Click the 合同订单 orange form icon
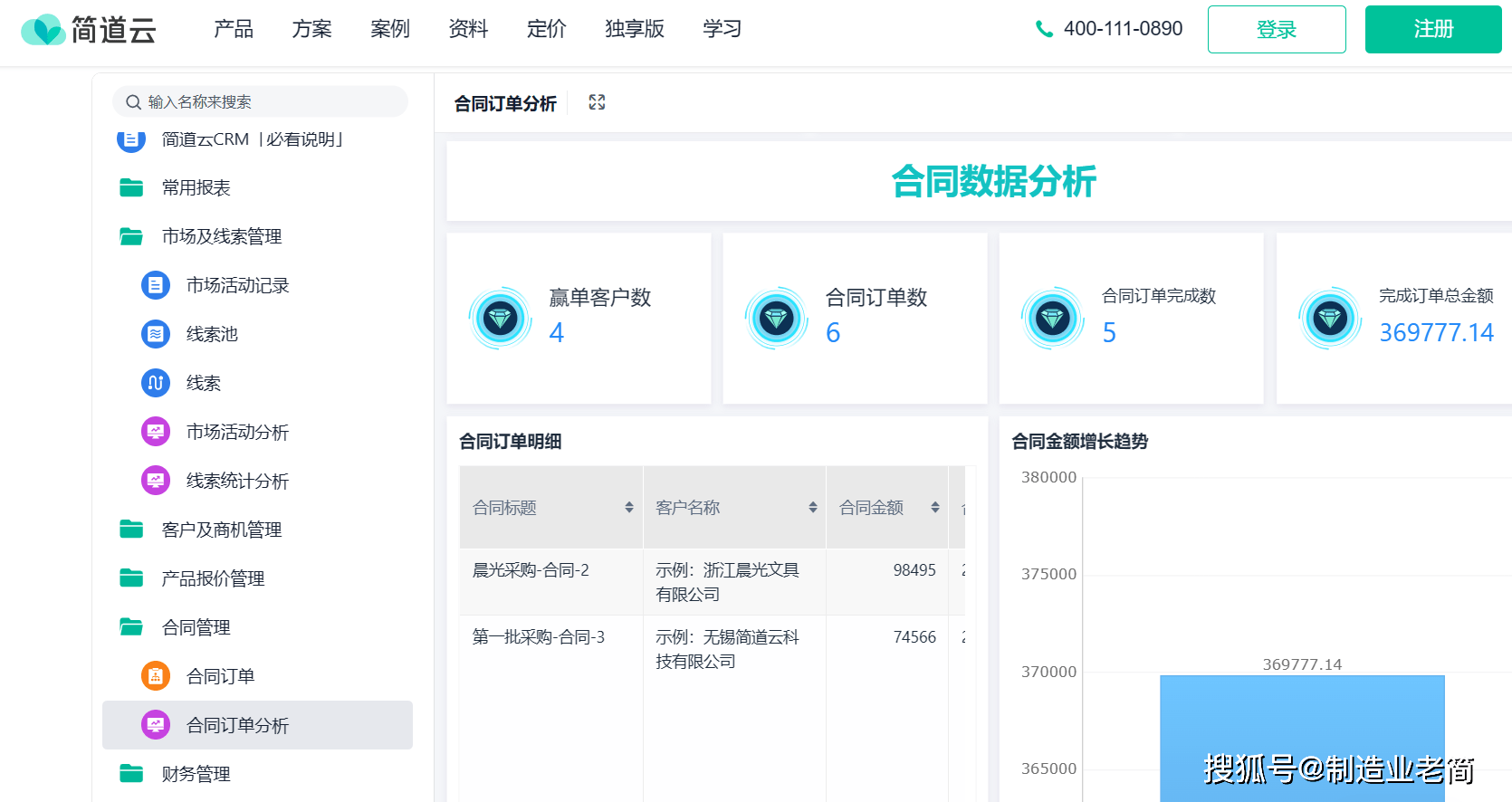This screenshot has height=802, width=1512. (156, 676)
